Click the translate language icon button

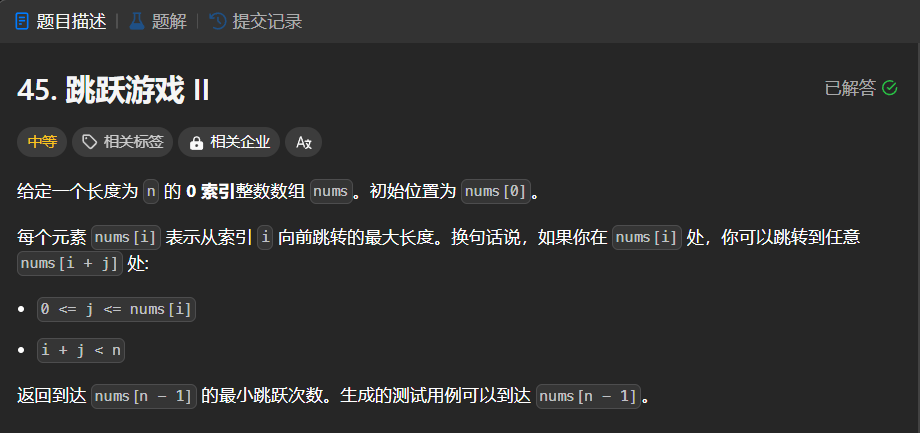click(303, 142)
